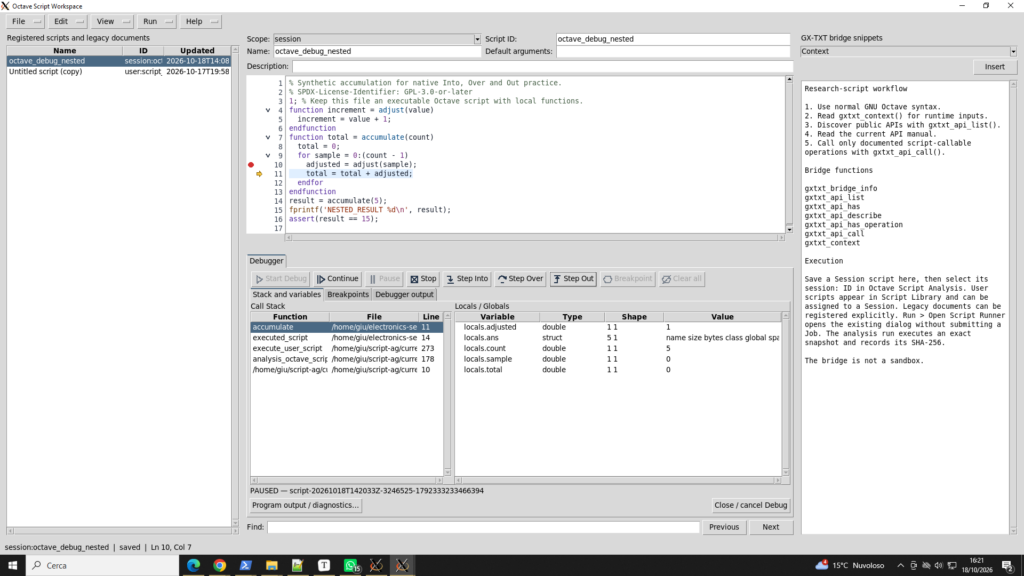The width and height of the screenshot is (1024, 576).
Task: Switch to the Debugger tab
Action: pyautogui.click(x=266, y=261)
